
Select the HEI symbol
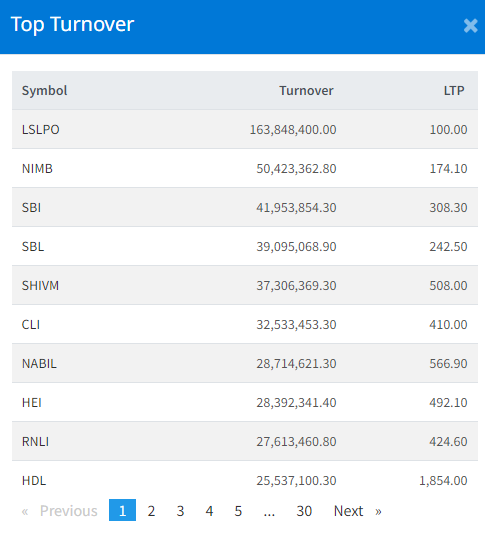[32, 403]
